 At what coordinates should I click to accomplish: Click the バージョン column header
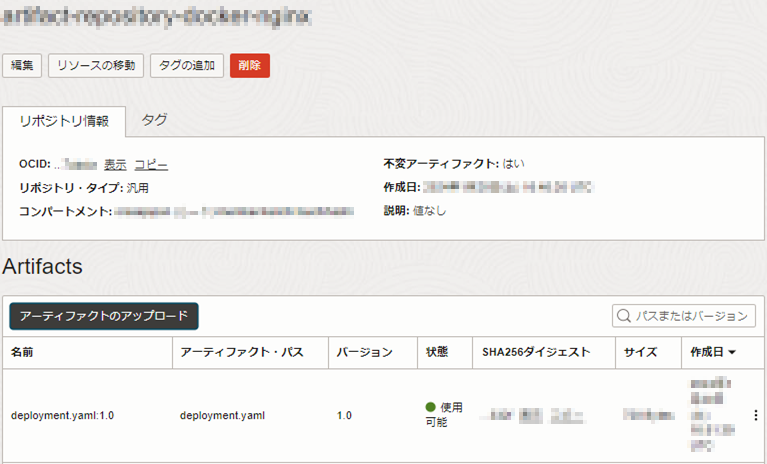tap(364, 352)
